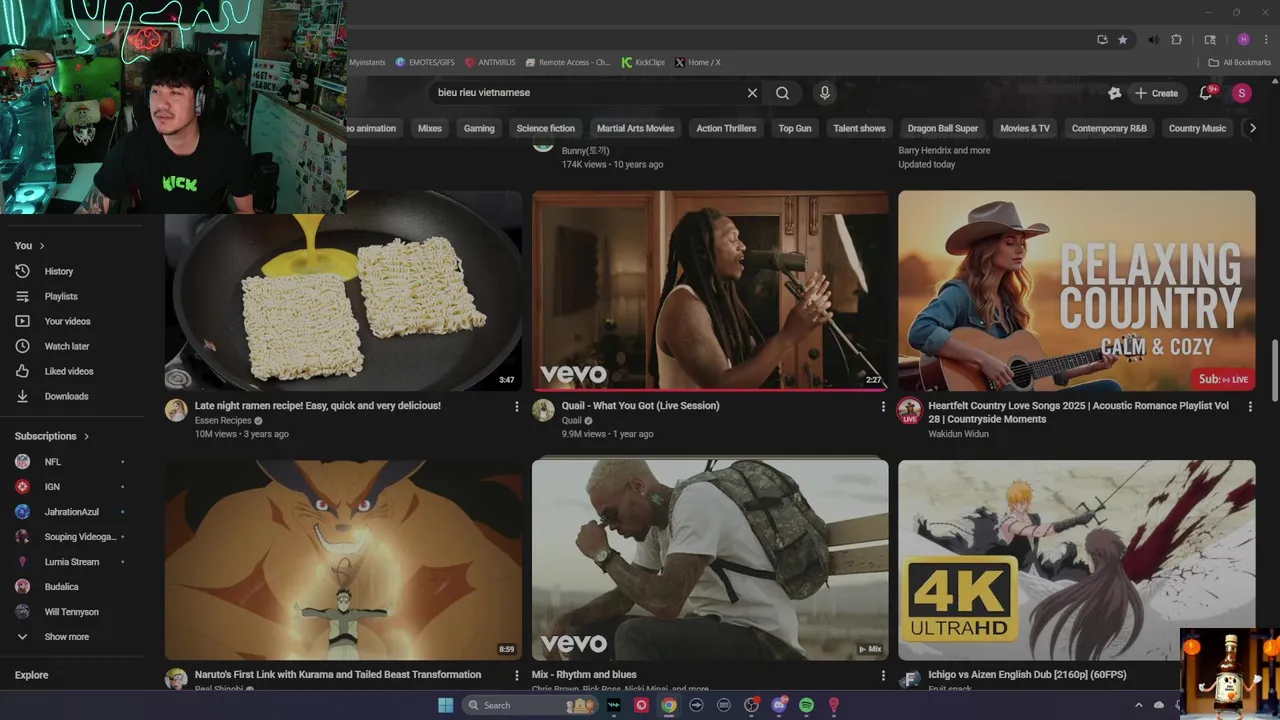
Task: Open more options for Naruto Kurama video
Action: click(x=516, y=675)
